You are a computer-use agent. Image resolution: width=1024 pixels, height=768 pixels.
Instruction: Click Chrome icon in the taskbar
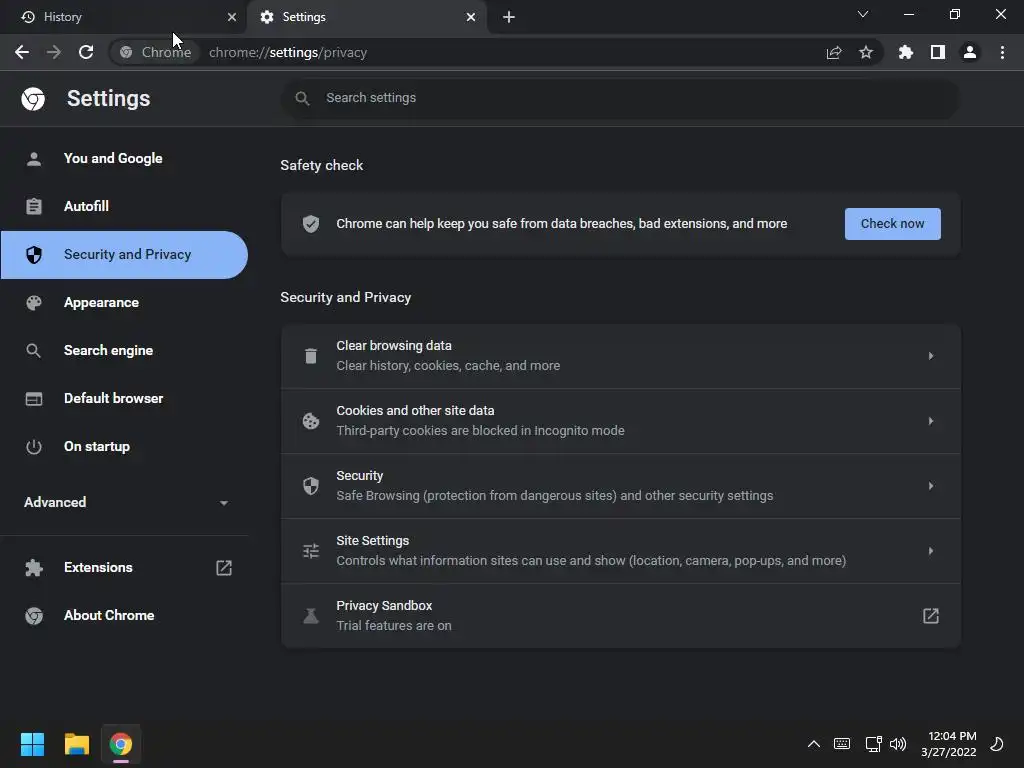pos(121,744)
